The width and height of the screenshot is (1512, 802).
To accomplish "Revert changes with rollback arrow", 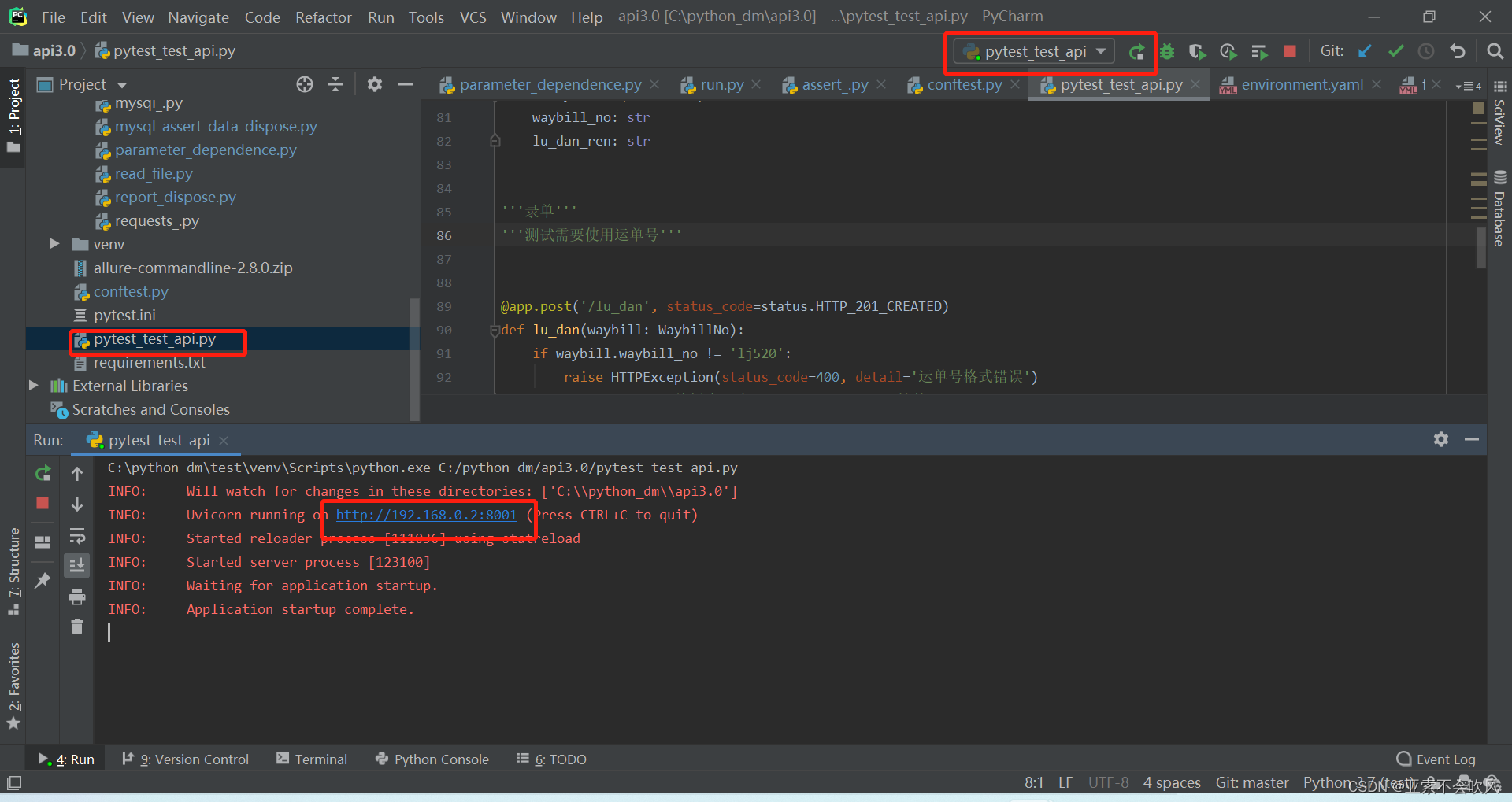I will [x=1458, y=51].
